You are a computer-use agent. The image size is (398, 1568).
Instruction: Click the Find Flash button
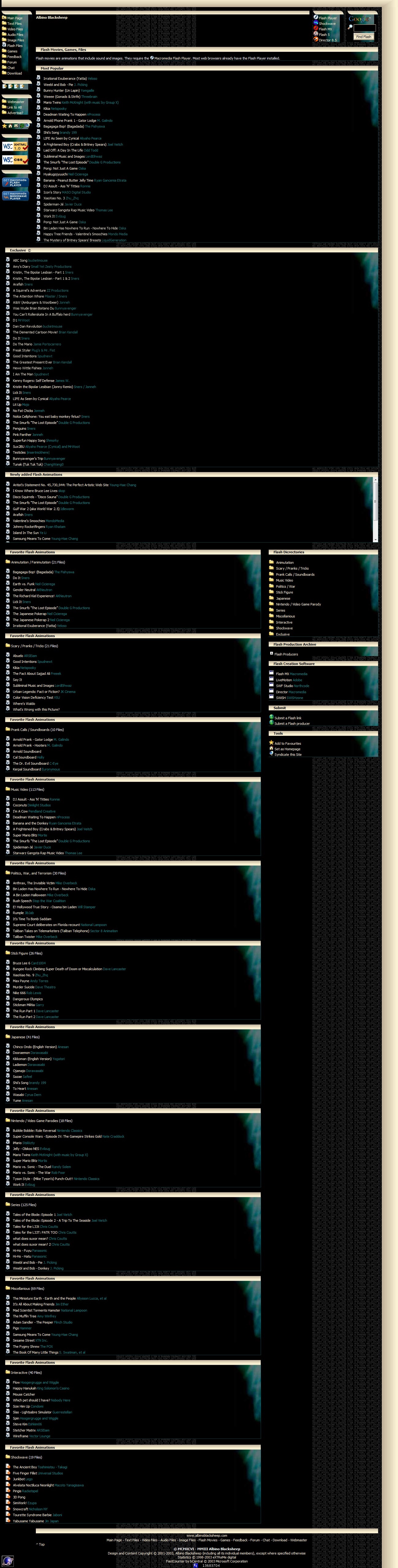coord(363,37)
